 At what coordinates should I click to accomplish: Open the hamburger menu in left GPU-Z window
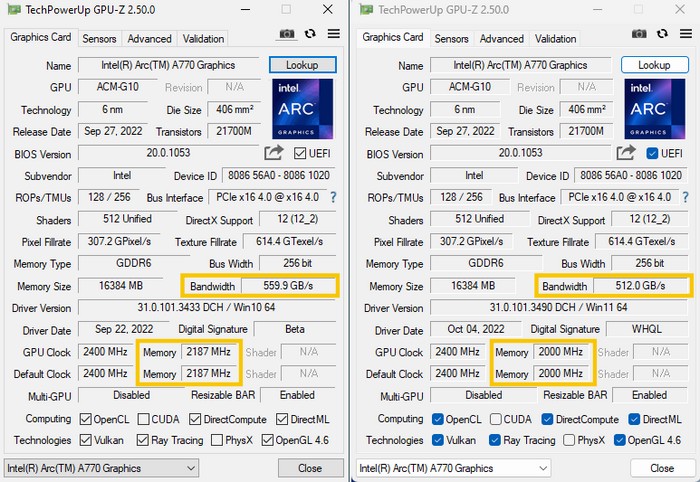tap(333, 34)
